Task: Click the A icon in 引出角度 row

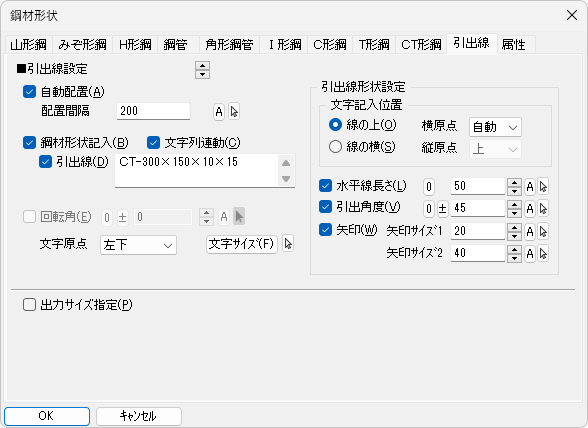Action: [x=530, y=209]
